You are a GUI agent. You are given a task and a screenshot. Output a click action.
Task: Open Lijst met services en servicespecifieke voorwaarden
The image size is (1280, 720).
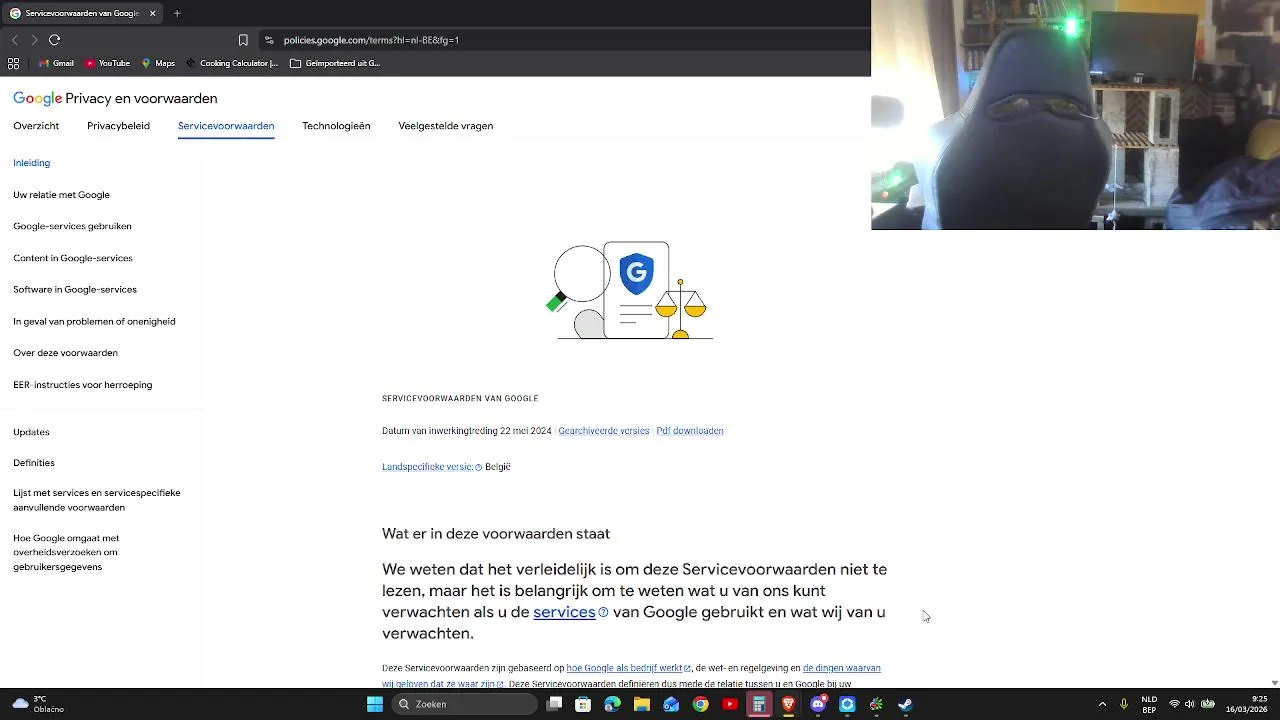coord(97,500)
